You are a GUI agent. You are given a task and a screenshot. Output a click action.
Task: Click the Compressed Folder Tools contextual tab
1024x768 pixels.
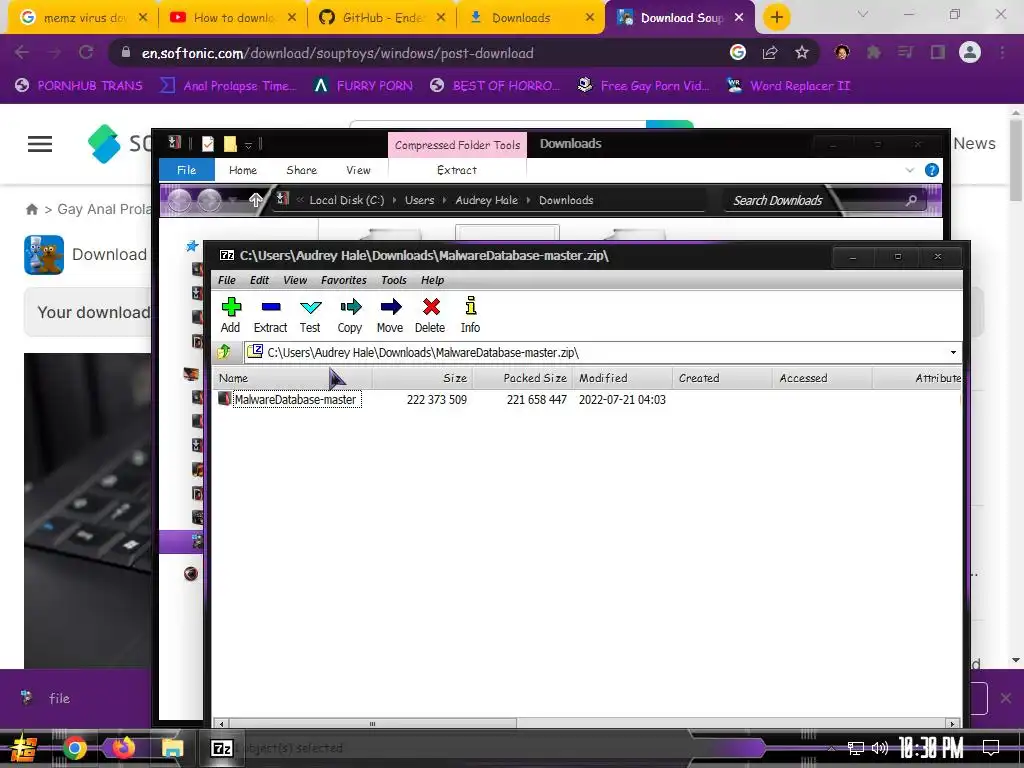coord(457,145)
